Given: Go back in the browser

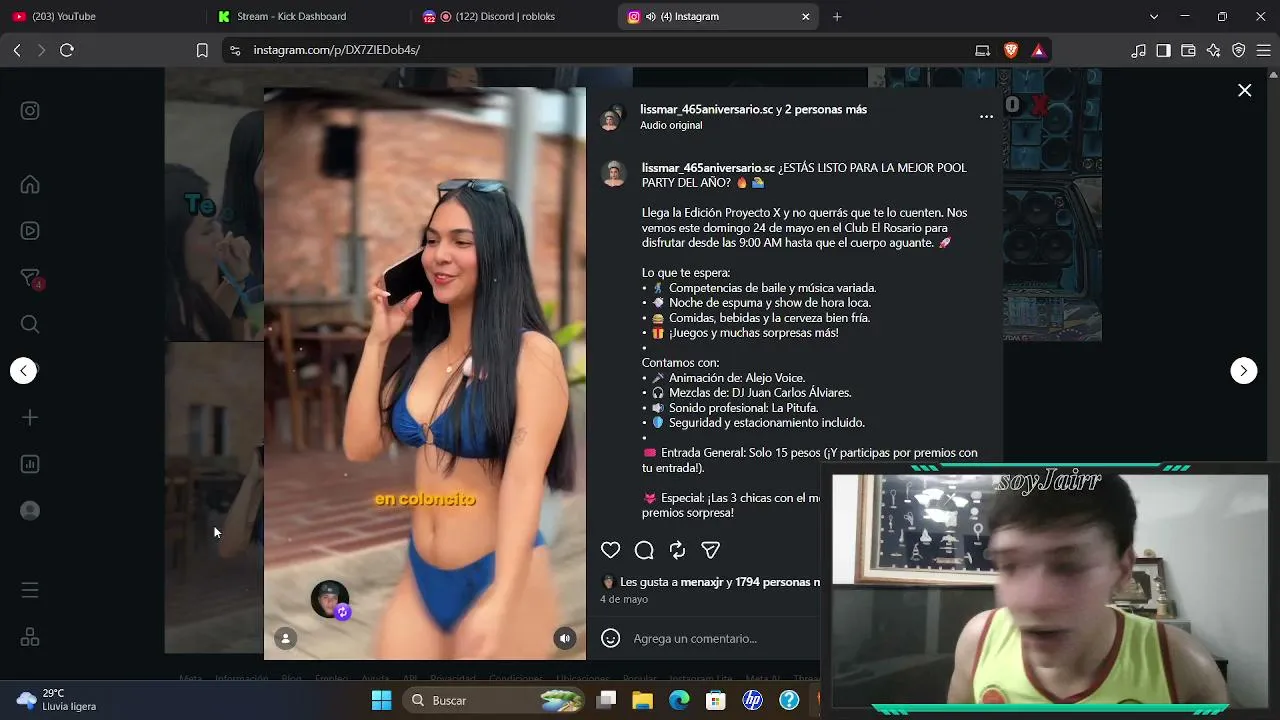Looking at the screenshot, I should click(x=17, y=50).
